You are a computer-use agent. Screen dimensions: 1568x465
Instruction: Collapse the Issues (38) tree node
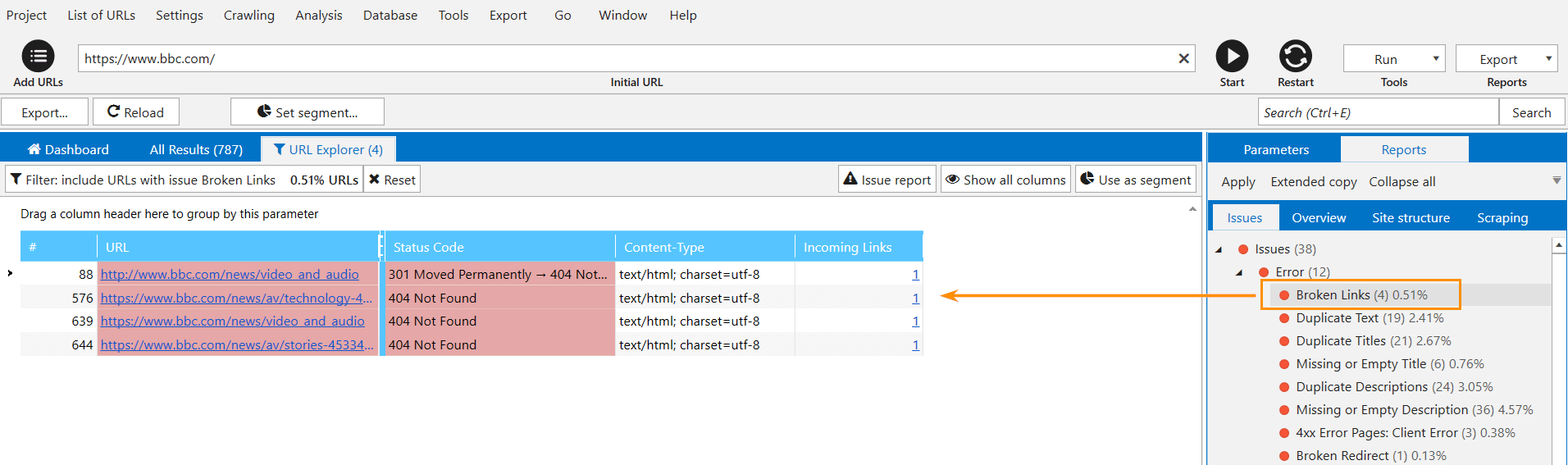(x=1219, y=249)
